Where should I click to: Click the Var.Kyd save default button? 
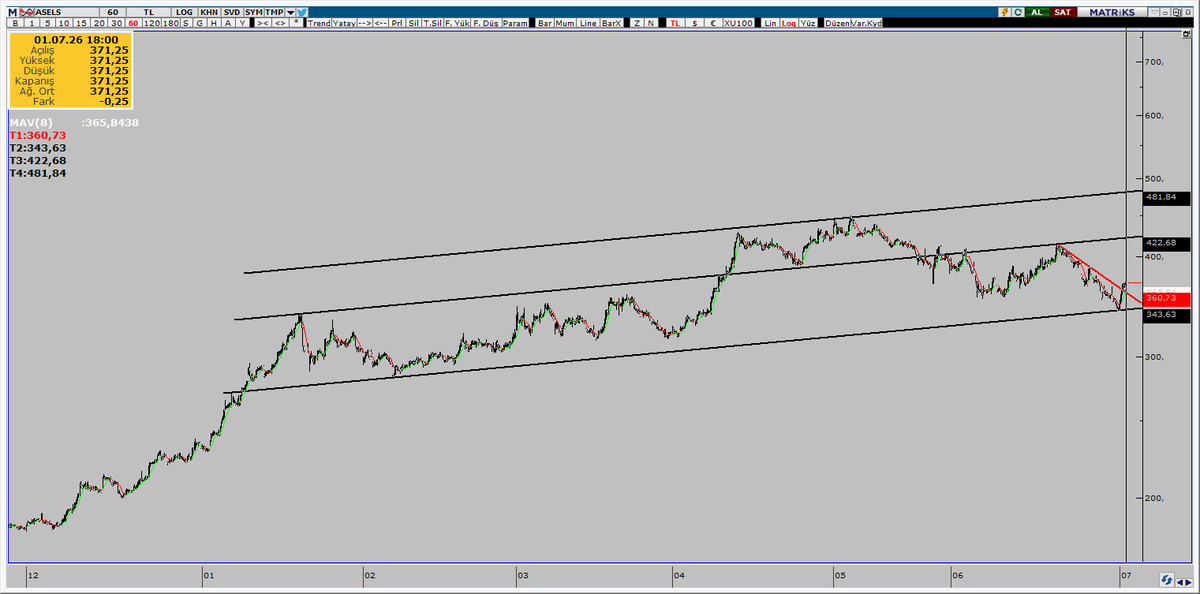[867, 23]
